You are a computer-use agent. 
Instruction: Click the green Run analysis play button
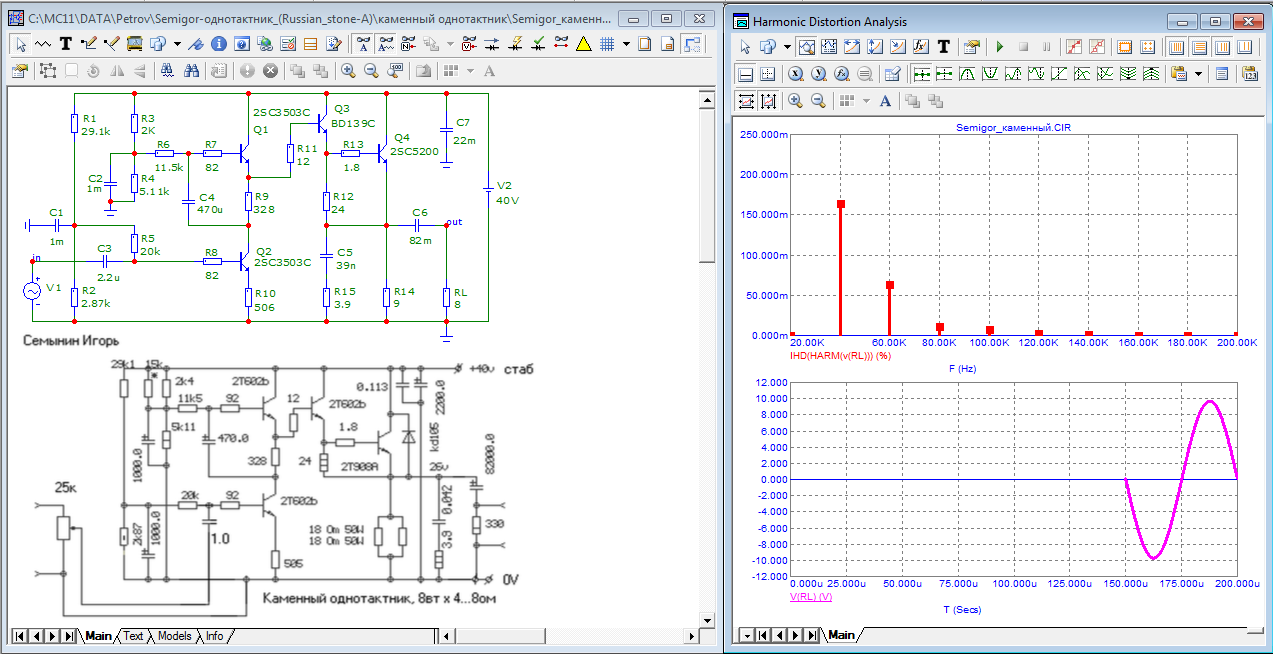coord(999,47)
